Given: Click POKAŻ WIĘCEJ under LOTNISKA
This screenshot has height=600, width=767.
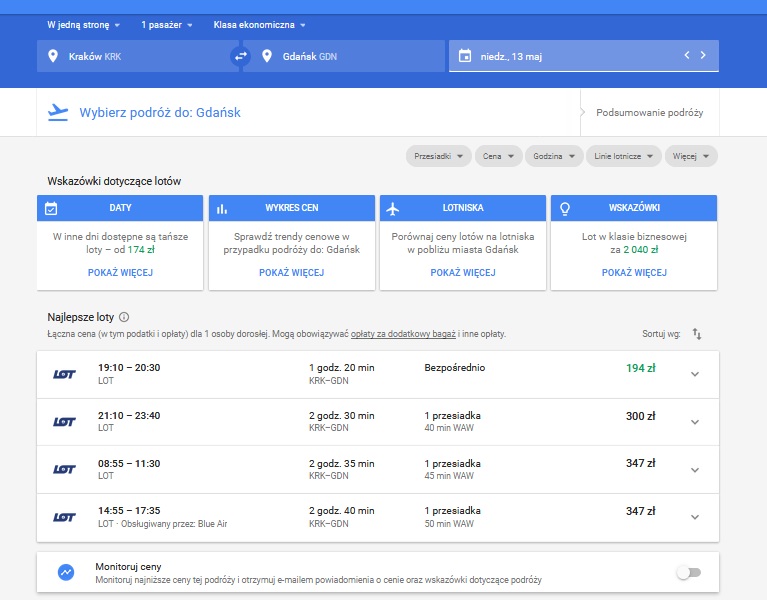Looking at the screenshot, I should pyautogui.click(x=463, y=272).
